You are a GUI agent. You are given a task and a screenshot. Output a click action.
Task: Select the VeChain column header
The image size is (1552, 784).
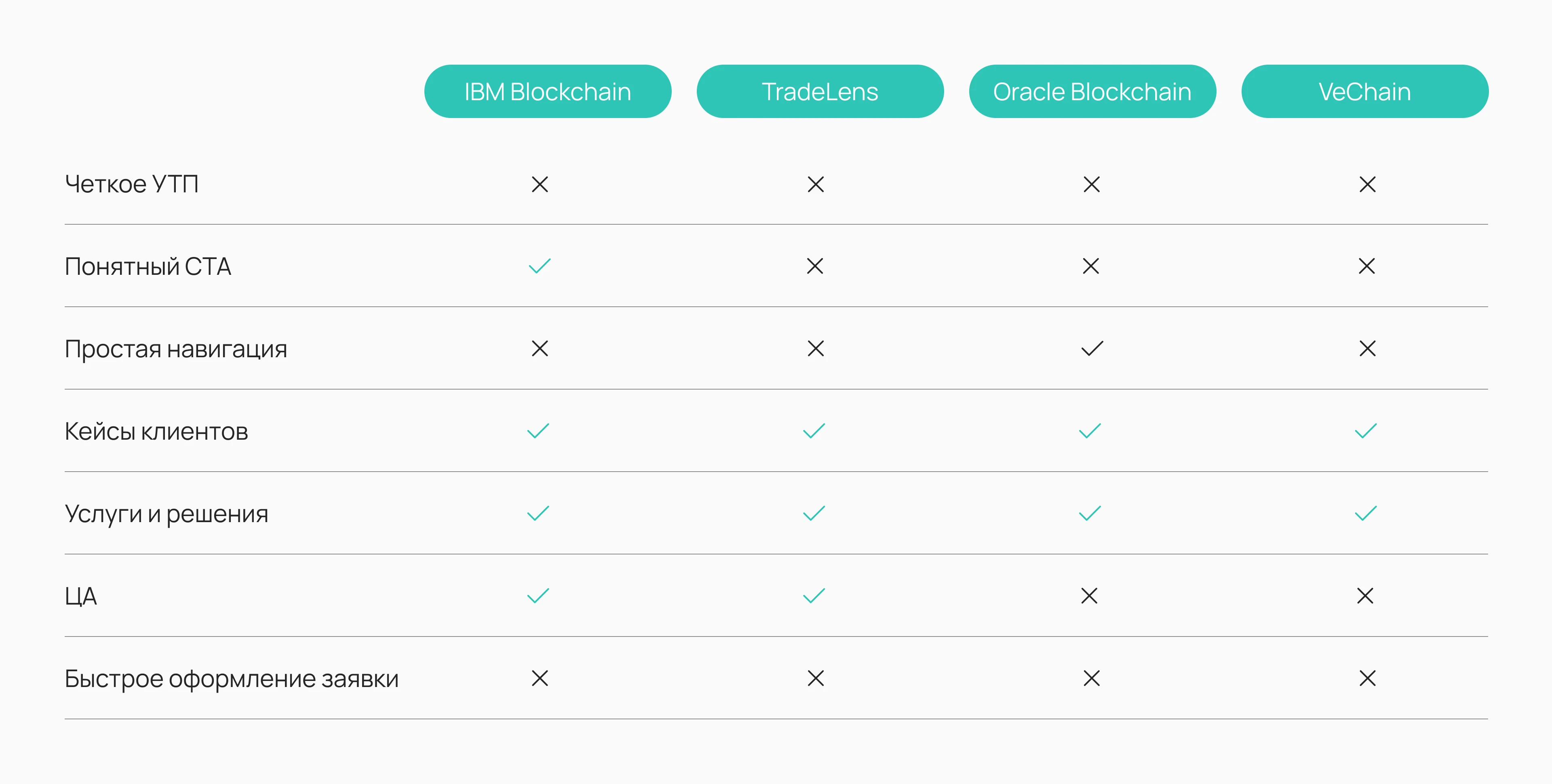tap(1364, 92)
